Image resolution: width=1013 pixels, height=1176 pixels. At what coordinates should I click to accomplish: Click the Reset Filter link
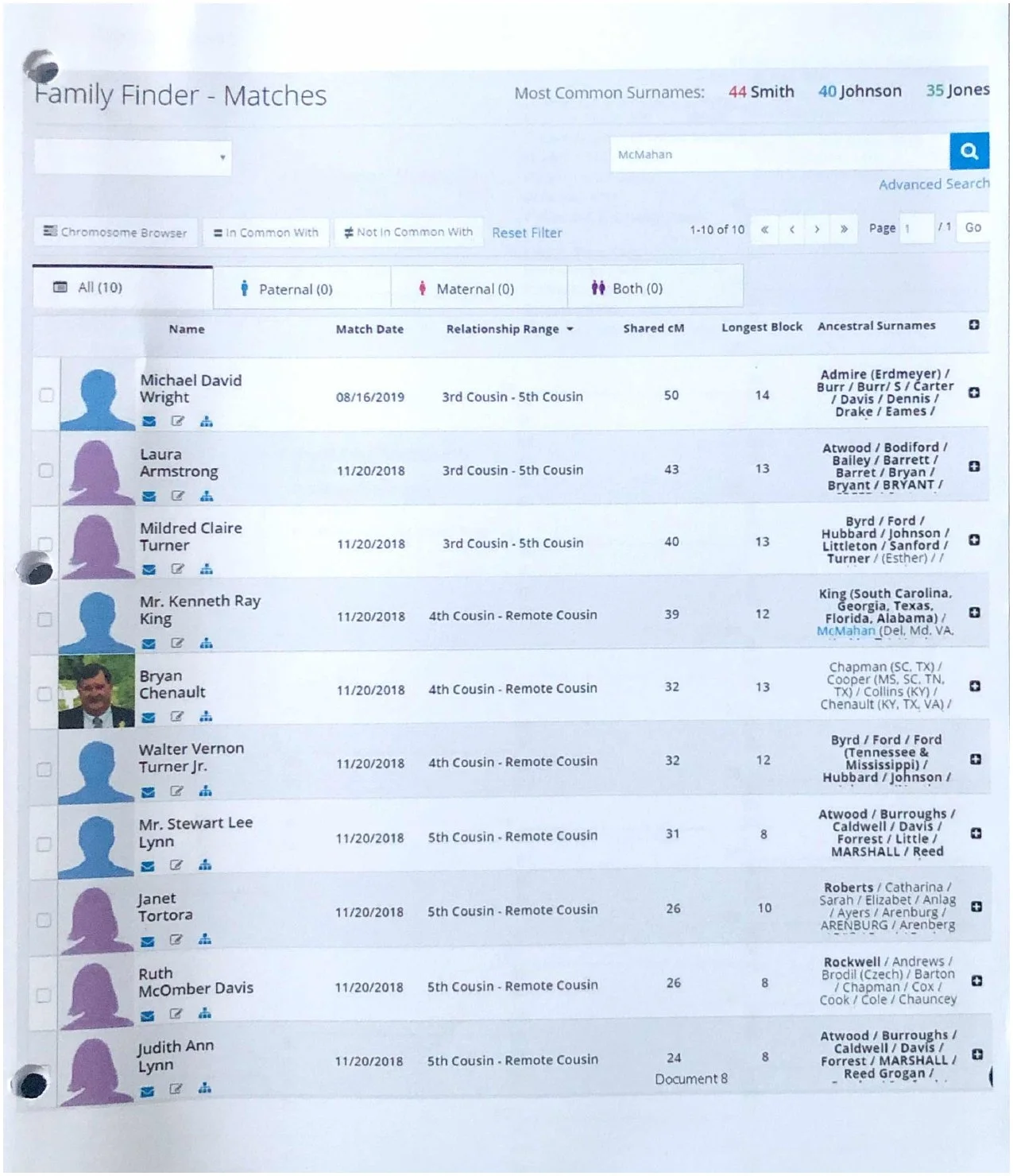[x=527, y=233]
